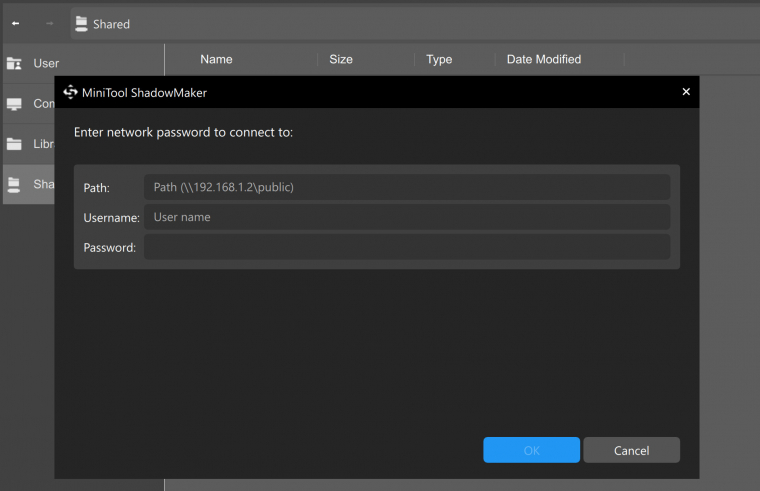760x491 pixels.
Task: Sort by the Type column header
Action: click(x=439, y=59)
